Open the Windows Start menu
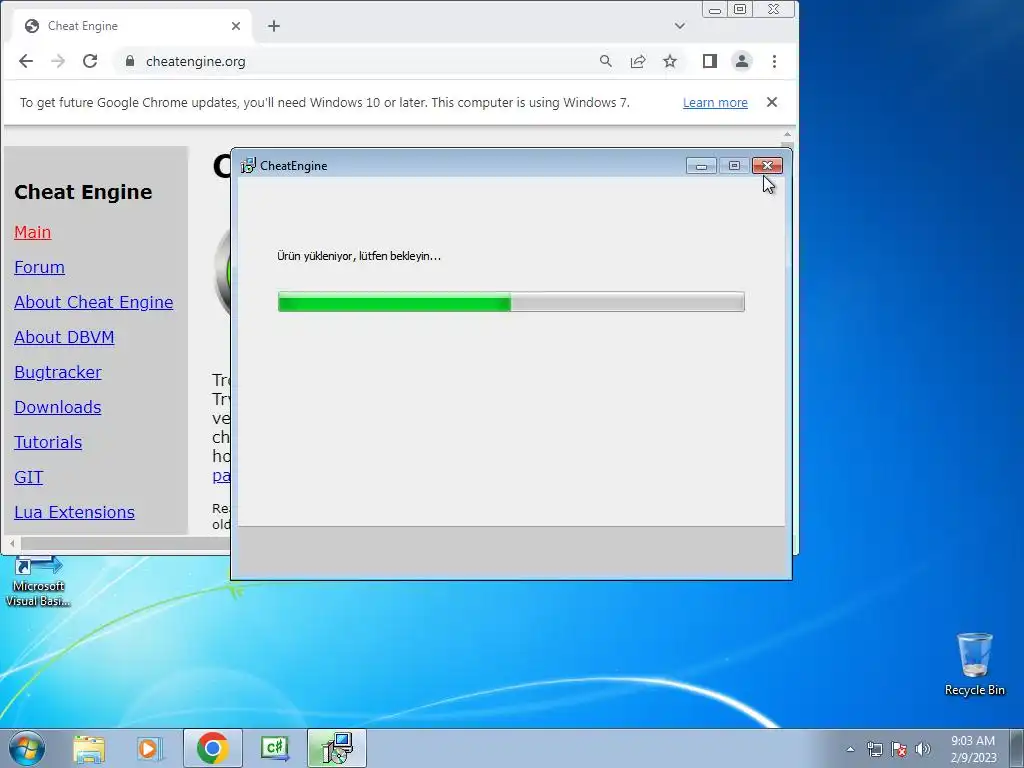 pos(27,748)
